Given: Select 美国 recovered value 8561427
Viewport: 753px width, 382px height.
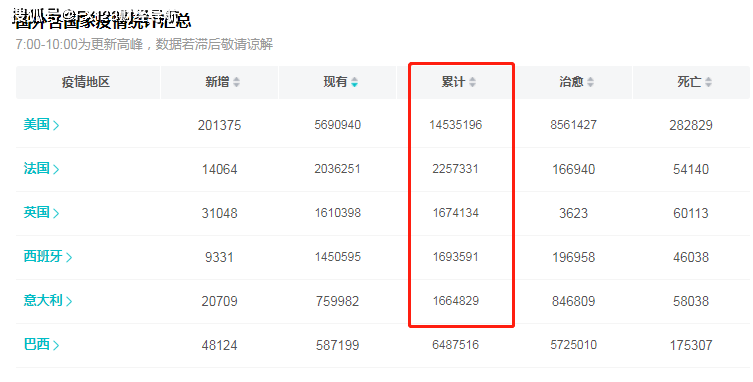Looking at the screenshot, I should (573, 125).
